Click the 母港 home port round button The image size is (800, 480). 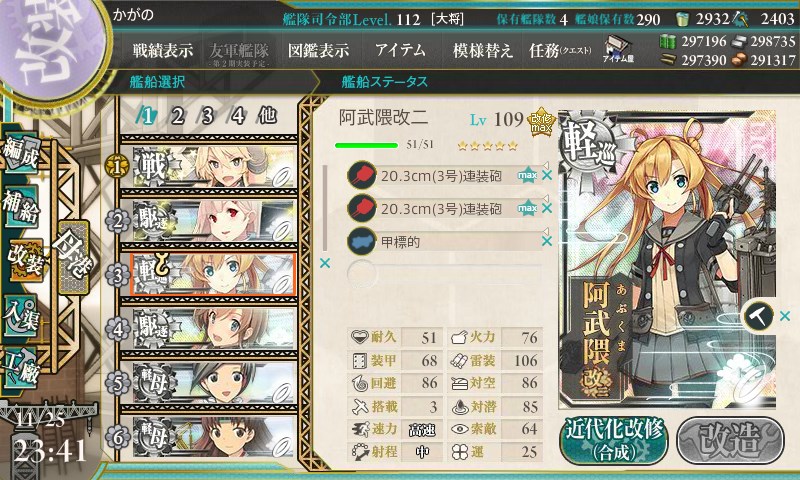[73, 257]
